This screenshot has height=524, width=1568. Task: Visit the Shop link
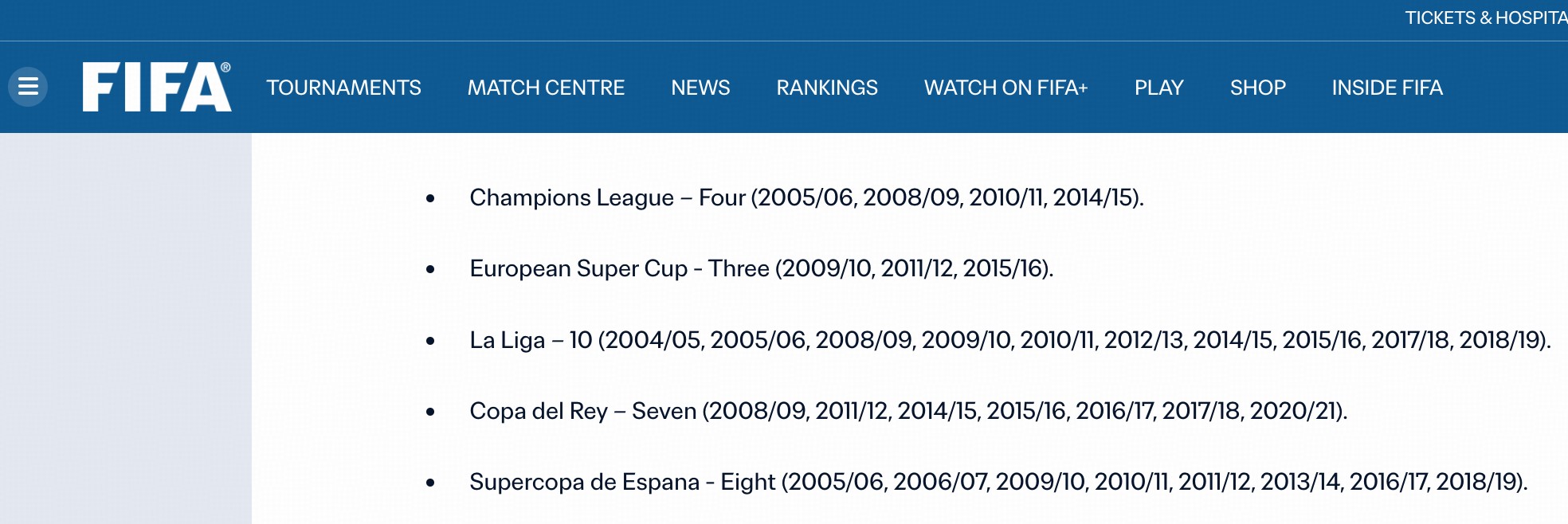pos(1257,88)
